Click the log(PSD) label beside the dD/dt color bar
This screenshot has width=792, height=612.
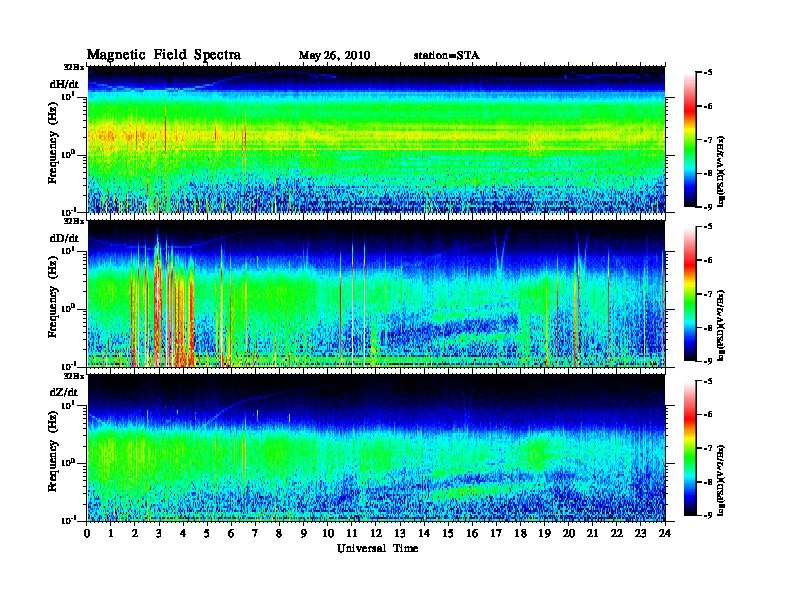tap(722, 325)
